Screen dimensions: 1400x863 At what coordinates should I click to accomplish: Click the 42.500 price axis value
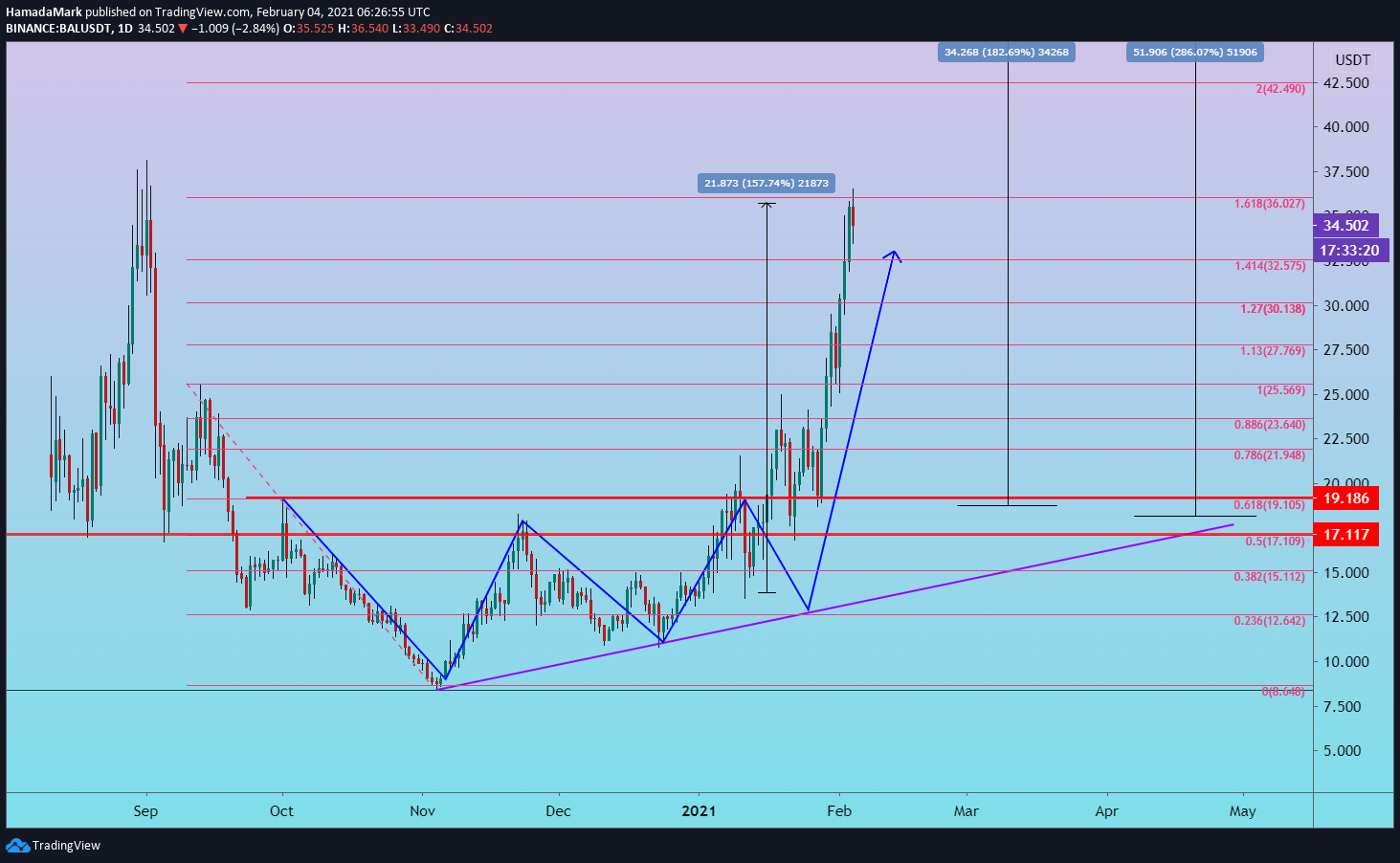1345,83
